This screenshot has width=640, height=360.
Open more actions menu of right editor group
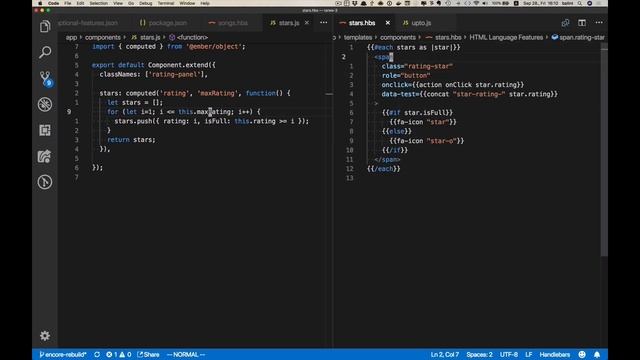tap(599, 23)
